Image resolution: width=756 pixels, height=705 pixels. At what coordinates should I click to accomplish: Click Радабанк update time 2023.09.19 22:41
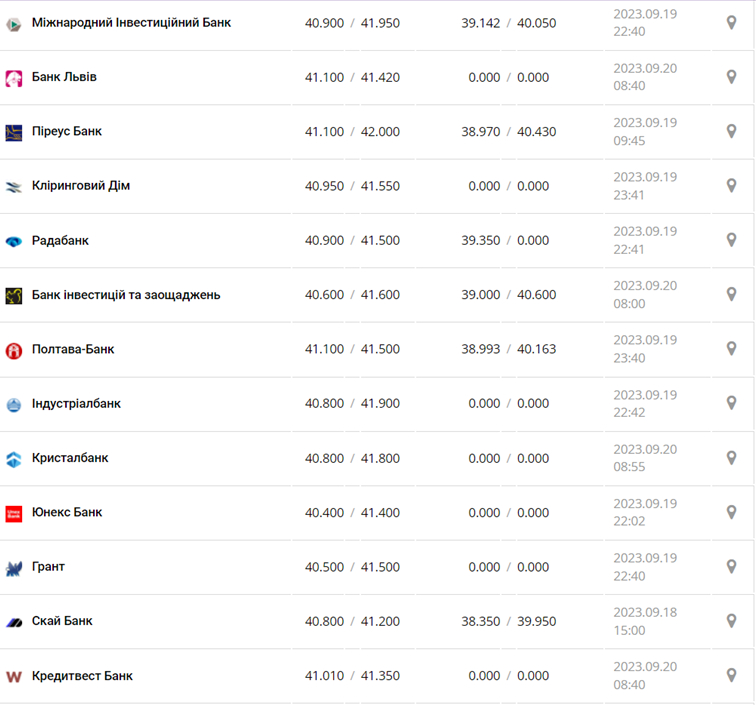645,240
